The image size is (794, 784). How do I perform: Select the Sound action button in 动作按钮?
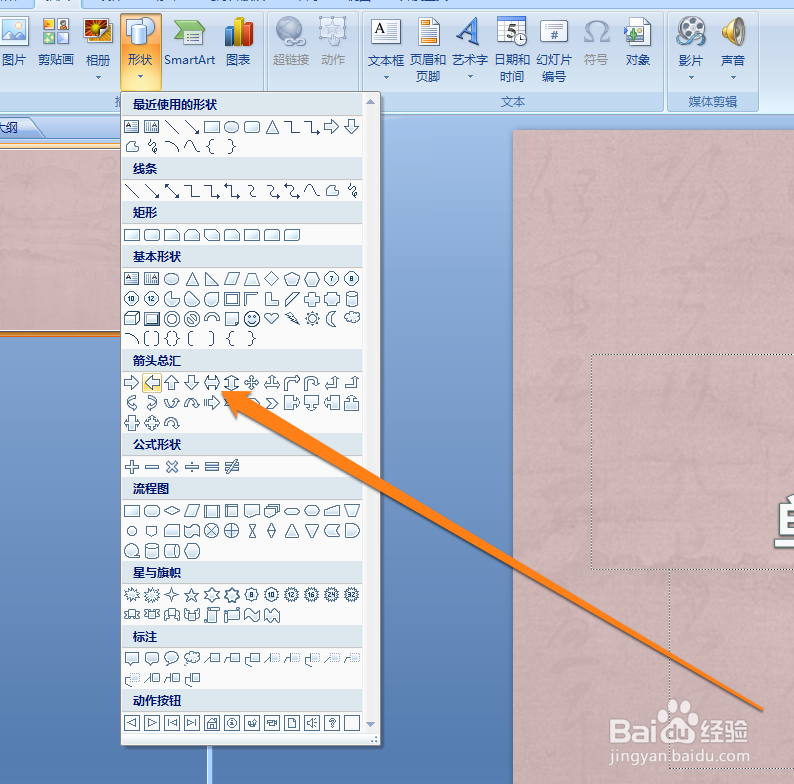[x=312, y=723]
